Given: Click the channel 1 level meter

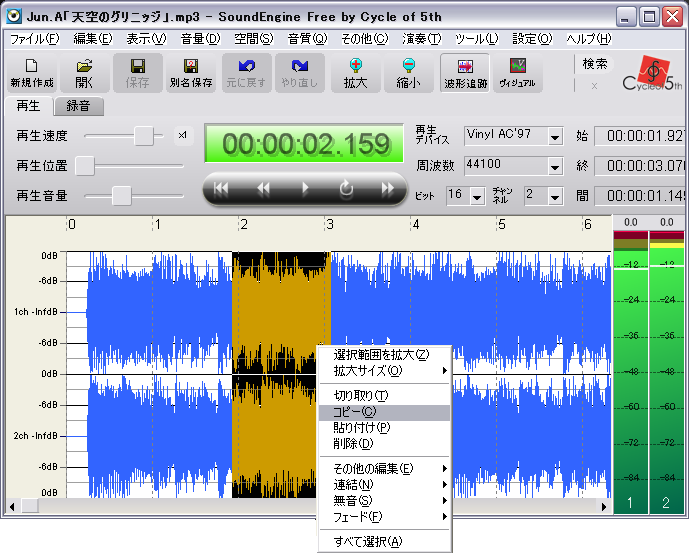Looking at the screenshot, I should [630, 371].
